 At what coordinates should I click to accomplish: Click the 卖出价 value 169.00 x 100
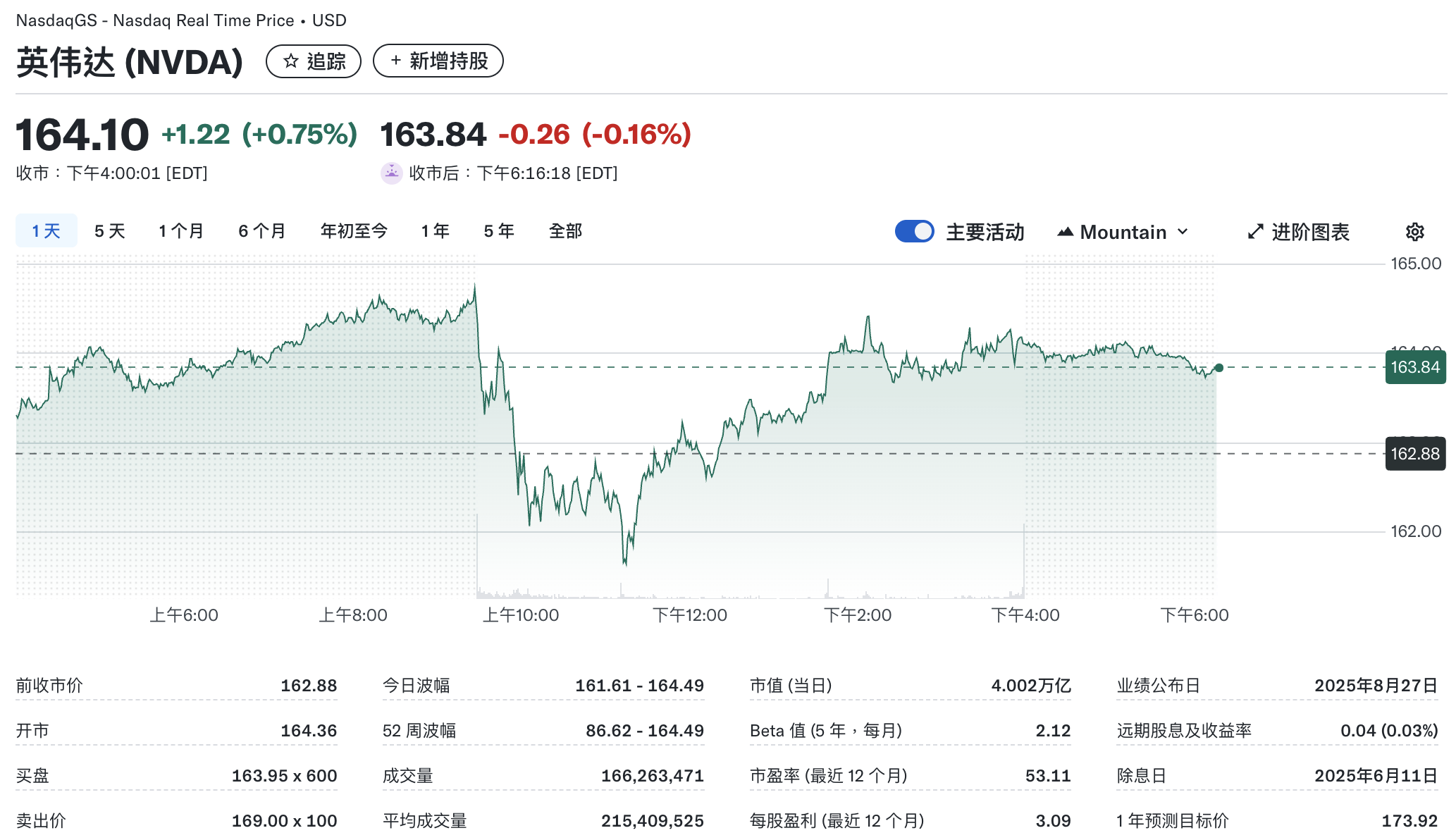[x=284, y=821]
